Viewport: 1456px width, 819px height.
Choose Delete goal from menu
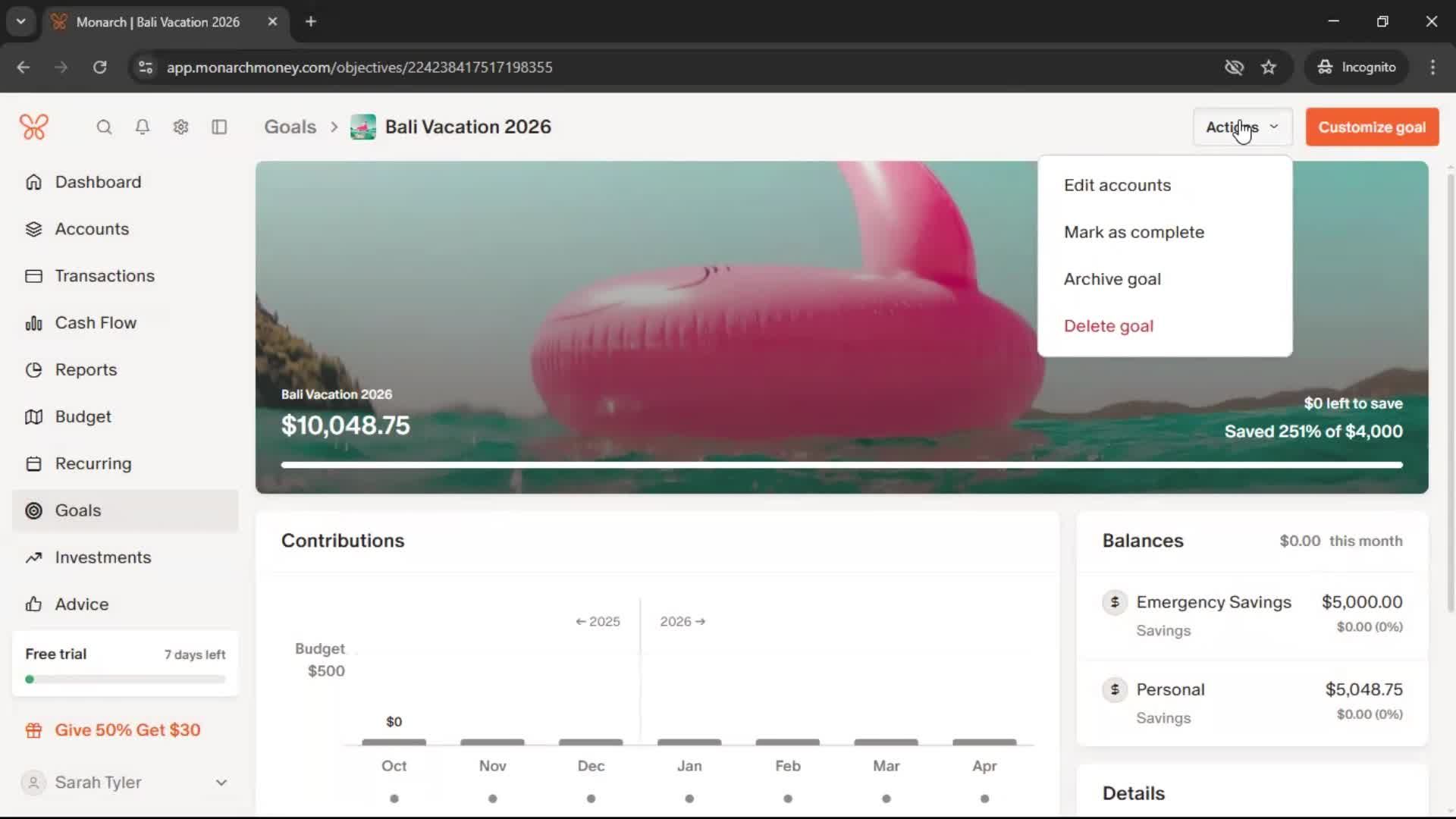pos(1108,326)
